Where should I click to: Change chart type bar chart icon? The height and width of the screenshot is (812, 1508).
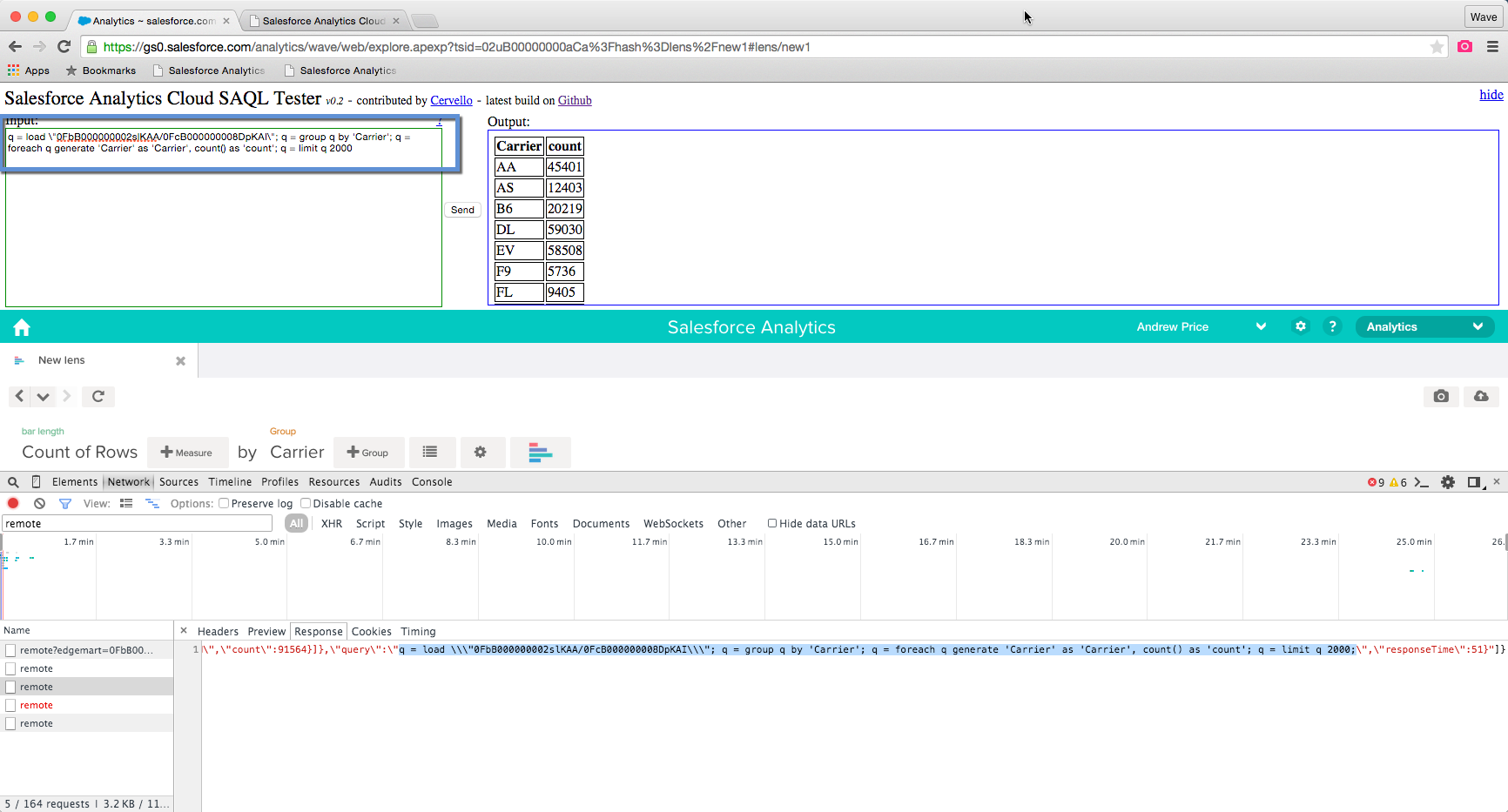click(x=541, y=452)
